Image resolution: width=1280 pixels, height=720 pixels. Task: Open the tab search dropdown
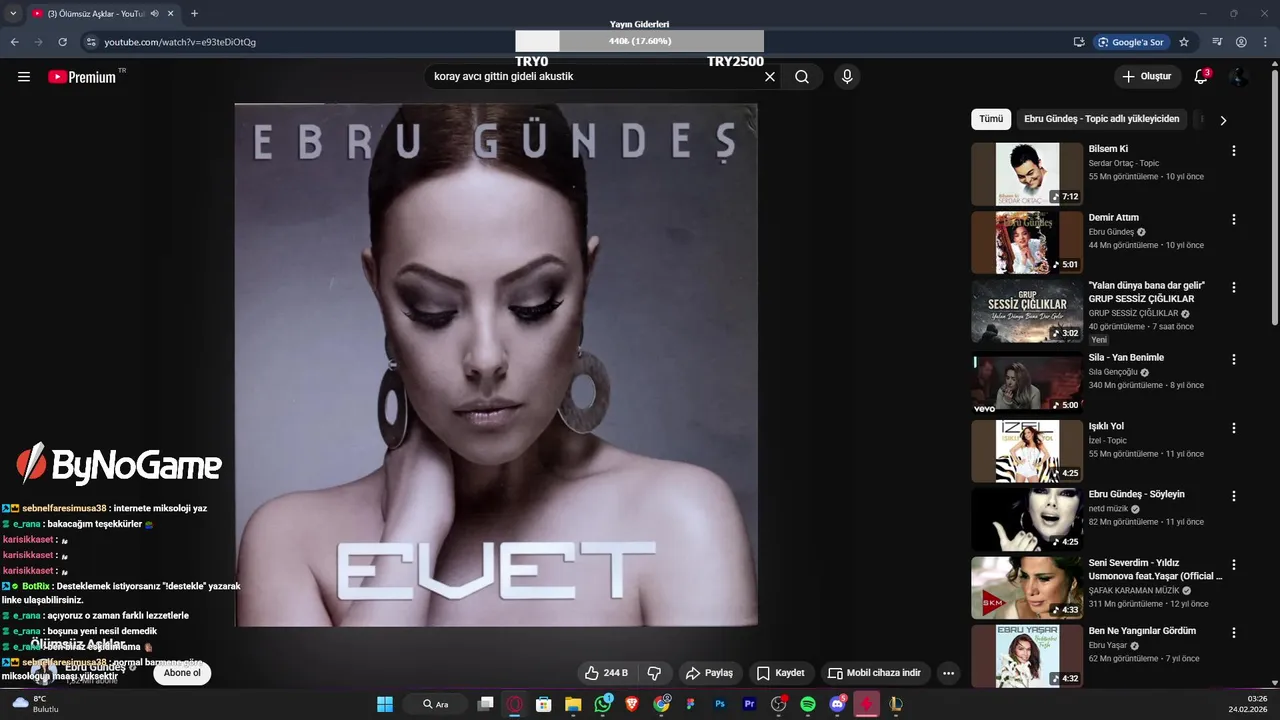13,14
